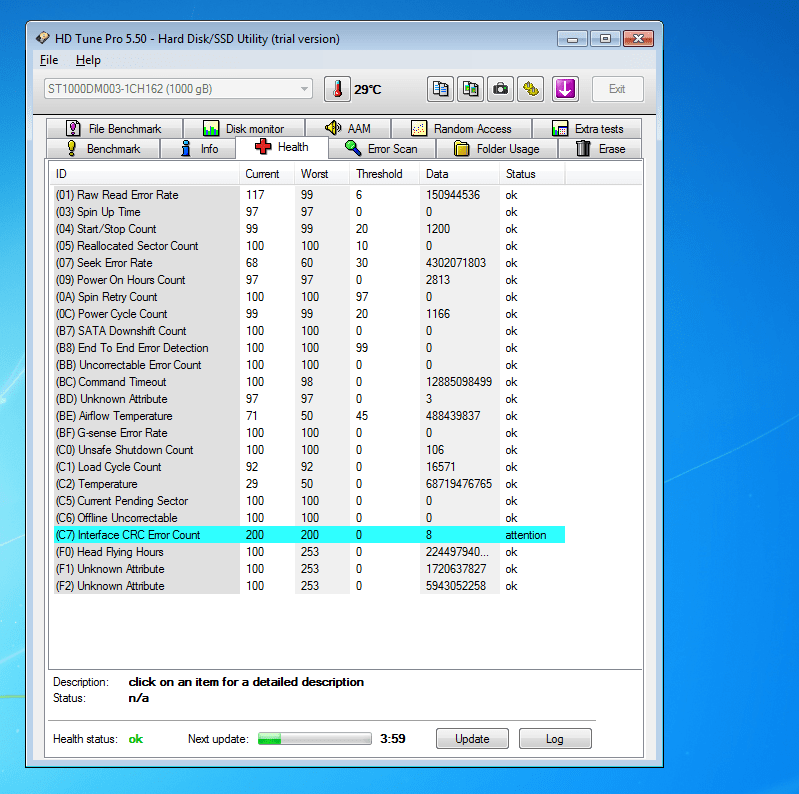This screenshot has width=799, height=794.
Task: Sort by the ID column header
Action: [144, 174]
